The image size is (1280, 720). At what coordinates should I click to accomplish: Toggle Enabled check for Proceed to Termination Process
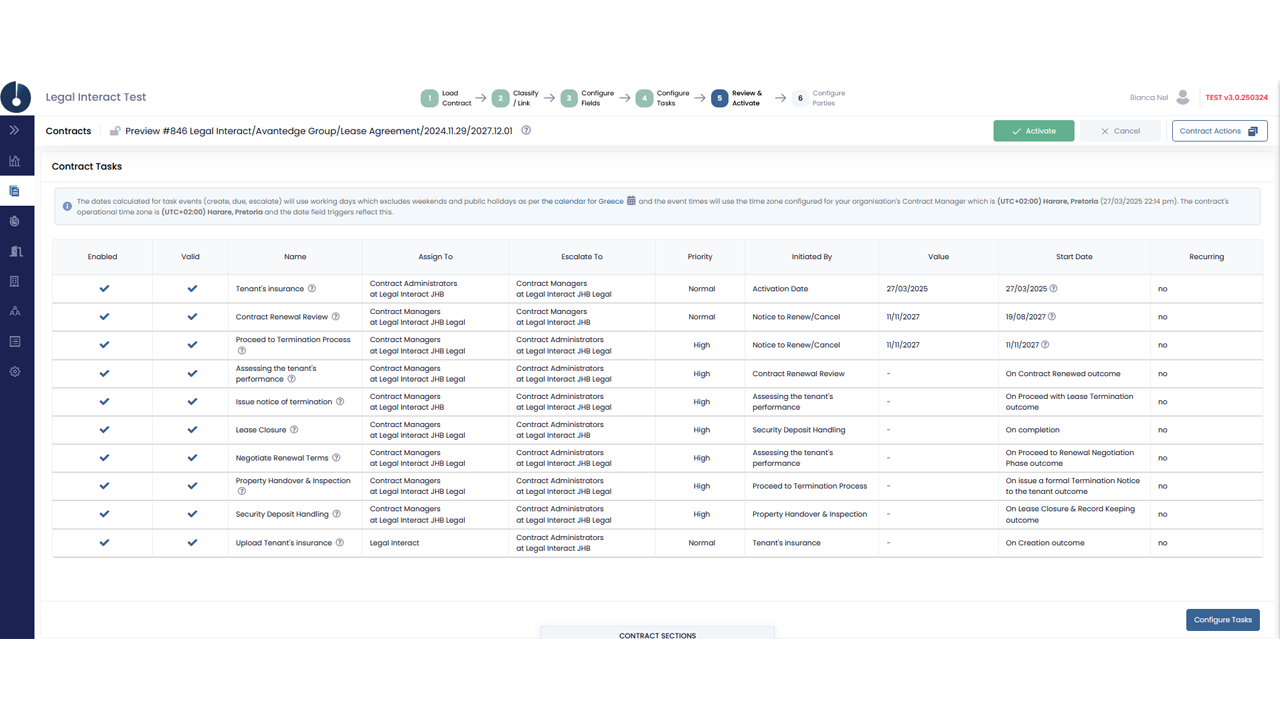tap(104, 345)
